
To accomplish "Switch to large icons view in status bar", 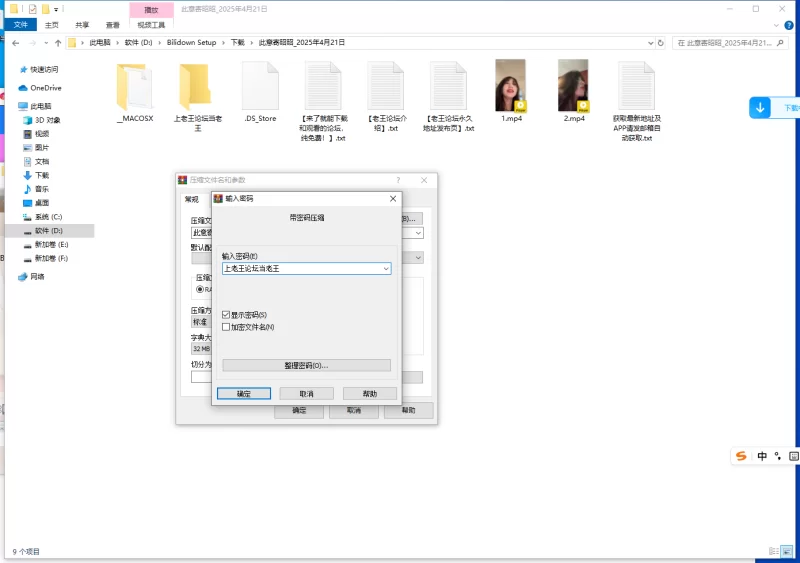I will point(787,551).
